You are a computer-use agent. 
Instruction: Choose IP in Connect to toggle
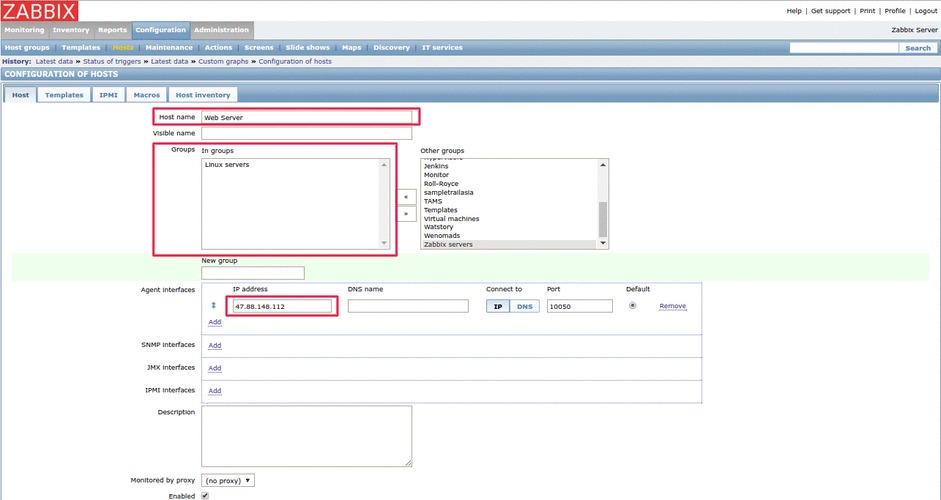coord(498,306)
